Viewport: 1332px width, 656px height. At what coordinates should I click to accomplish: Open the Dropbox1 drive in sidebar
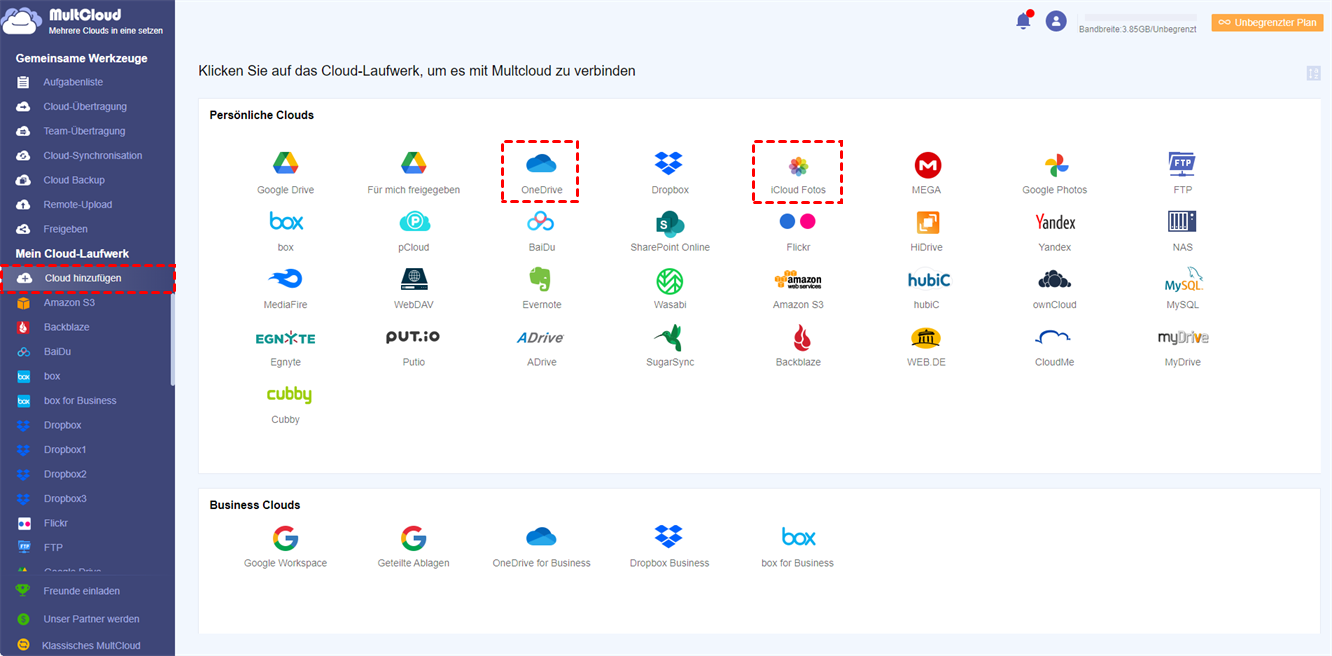[x=65, y=450]
